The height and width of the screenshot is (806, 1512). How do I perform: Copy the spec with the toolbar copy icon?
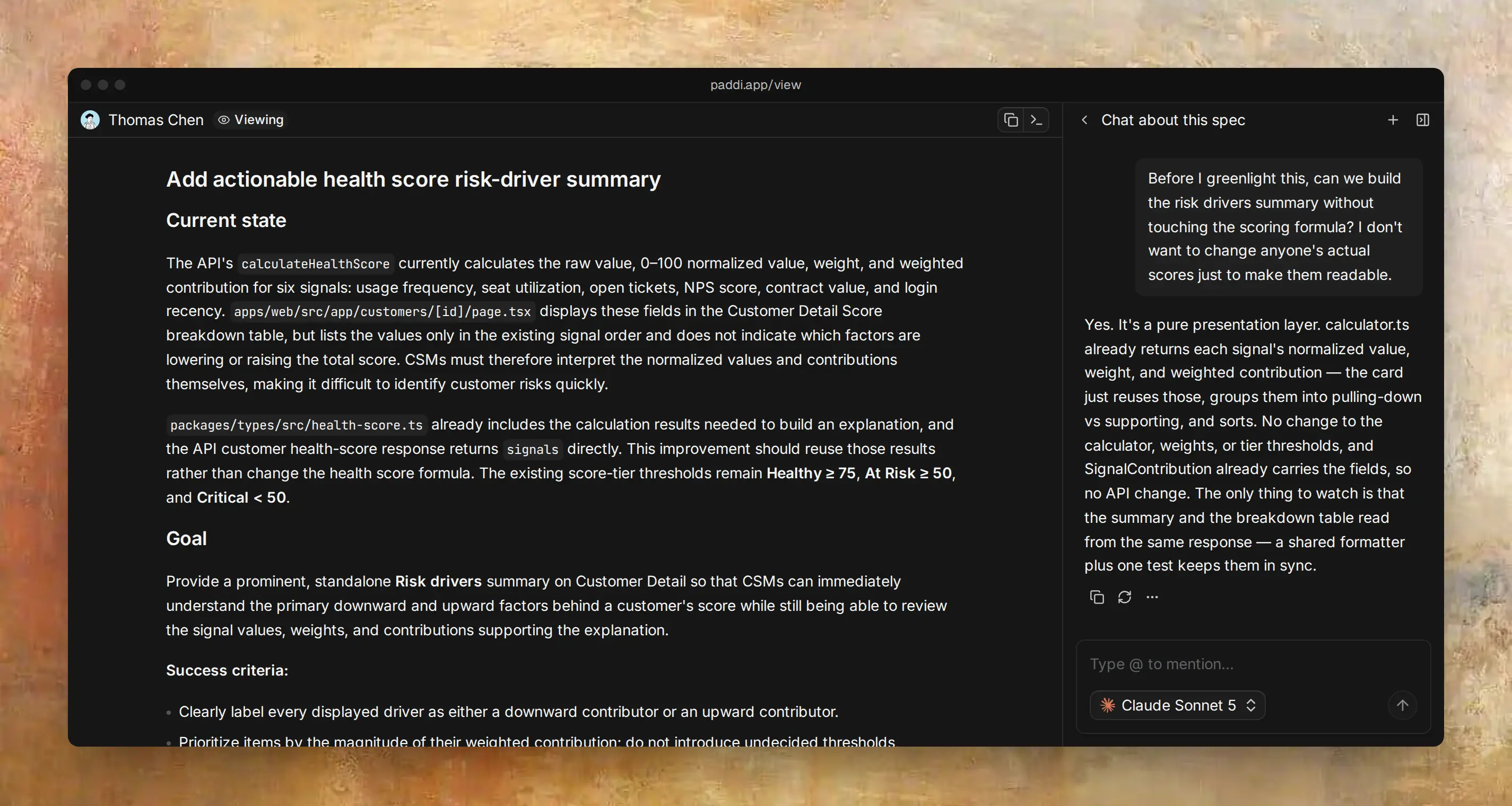[x=1011, y=120]
